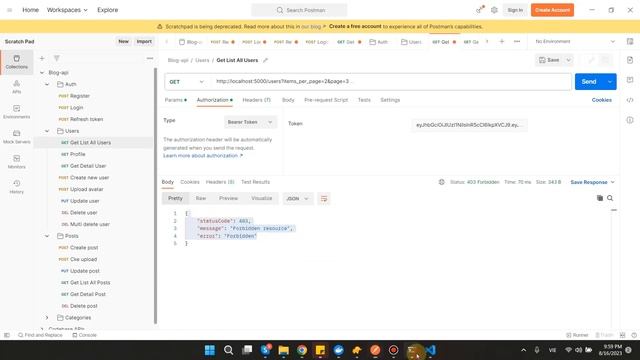Click the pencil icon to rename request
Image resolution: width=640 pixels, height=360 pixels.
(265, 60)
